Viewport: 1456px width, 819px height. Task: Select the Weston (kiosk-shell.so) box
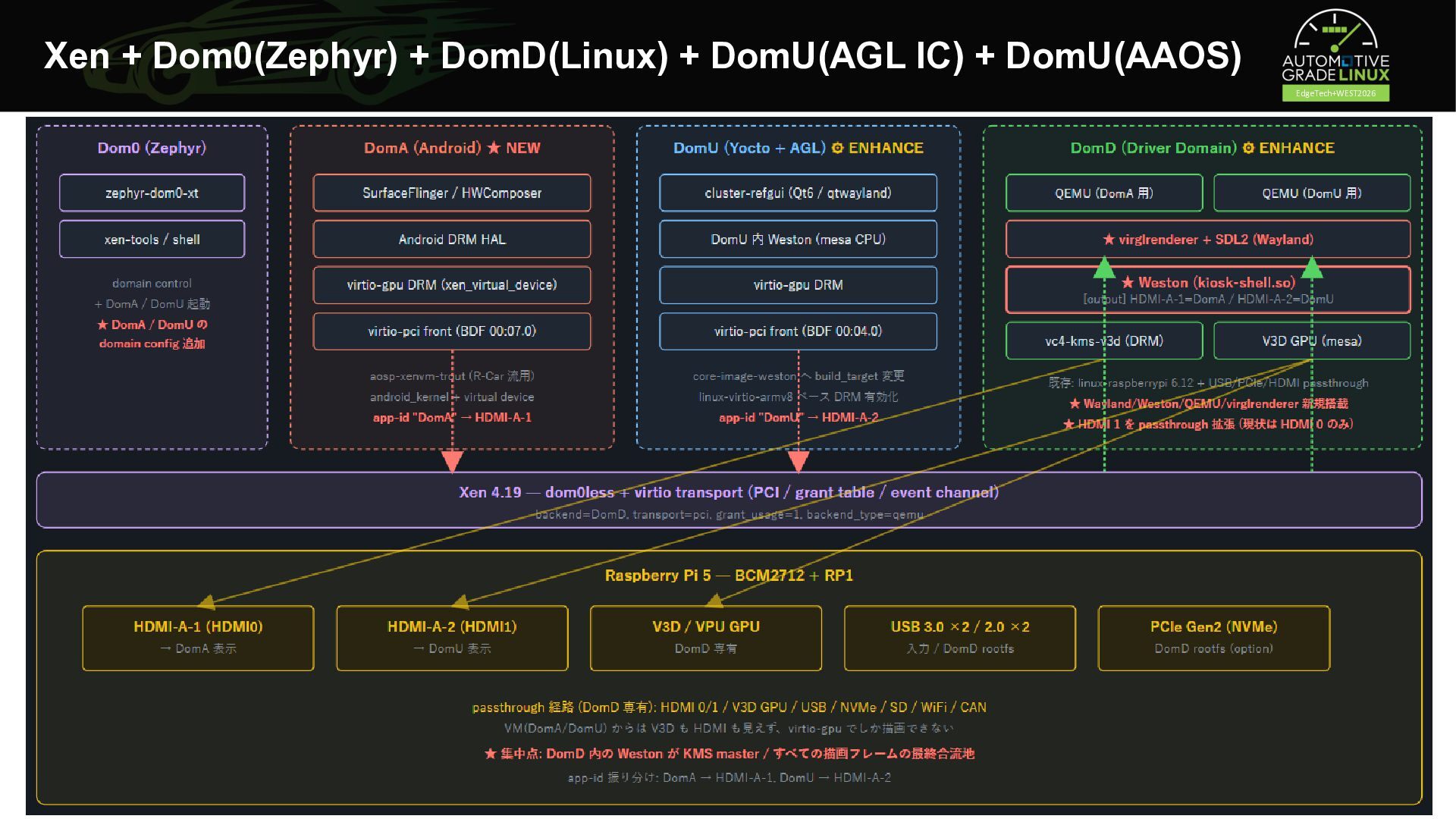click(x=1208, y=289)
